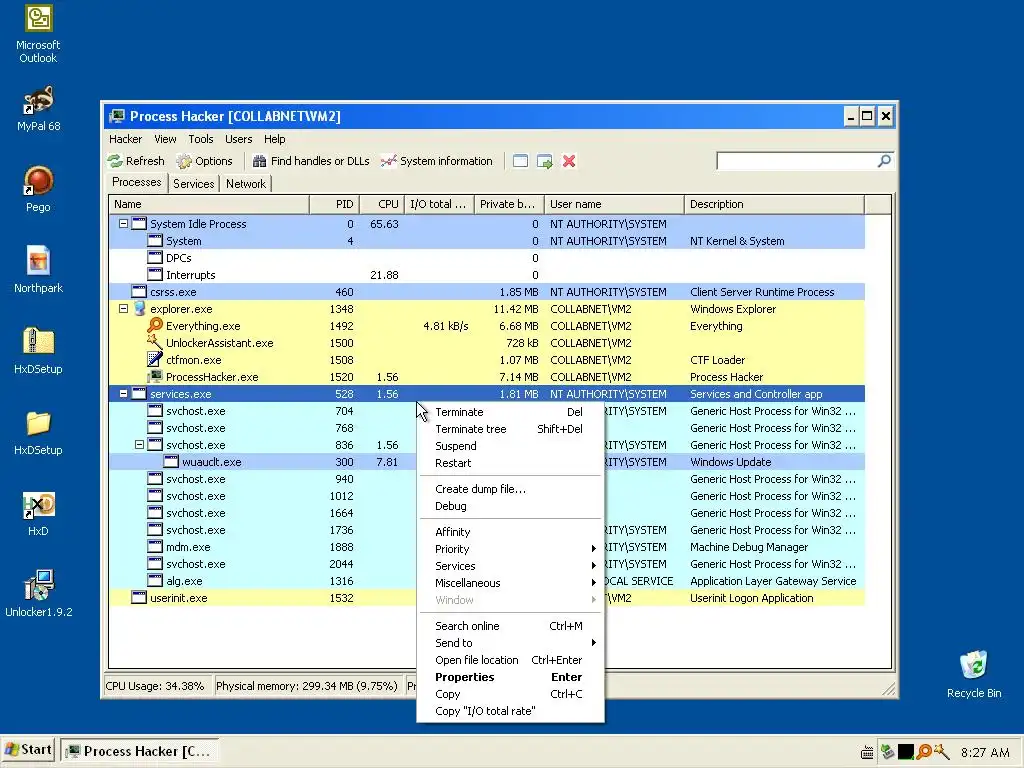Collapse the System Idle Process tree

123,223
